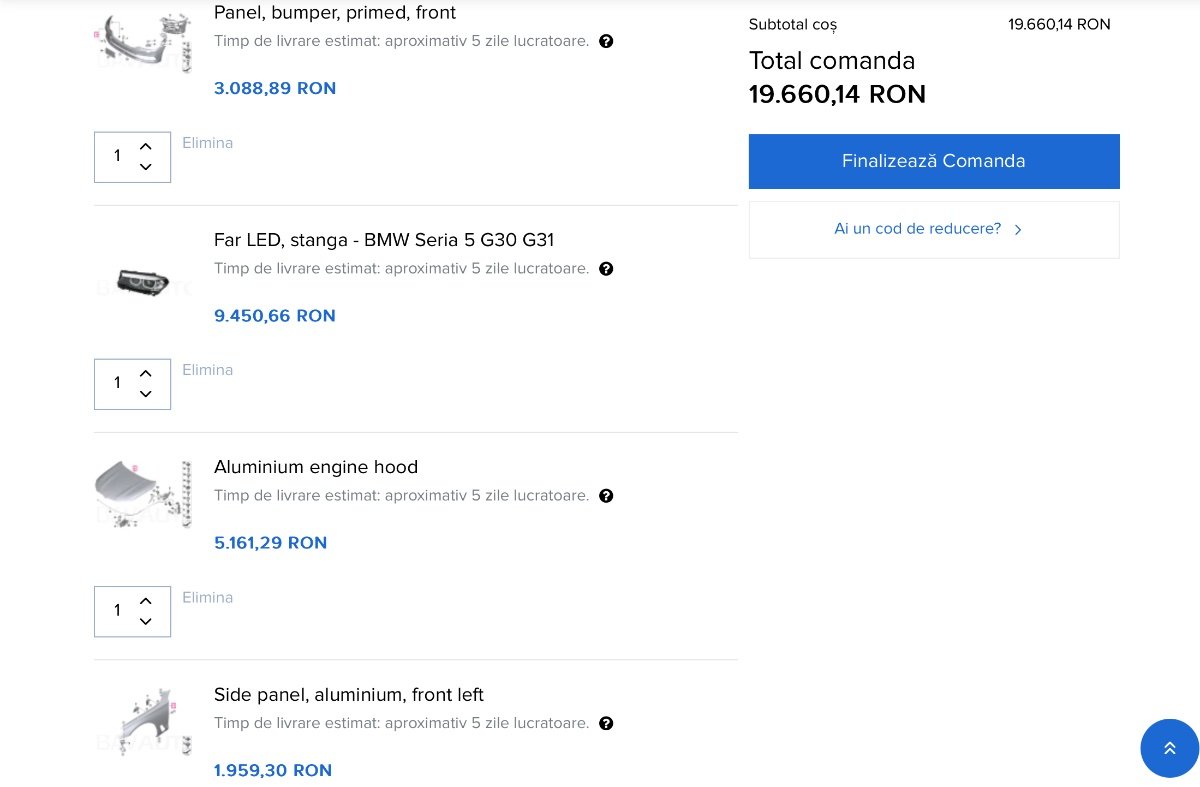
Task: Increase quantity of Aluminium engine hood
Action: point(146,601)
